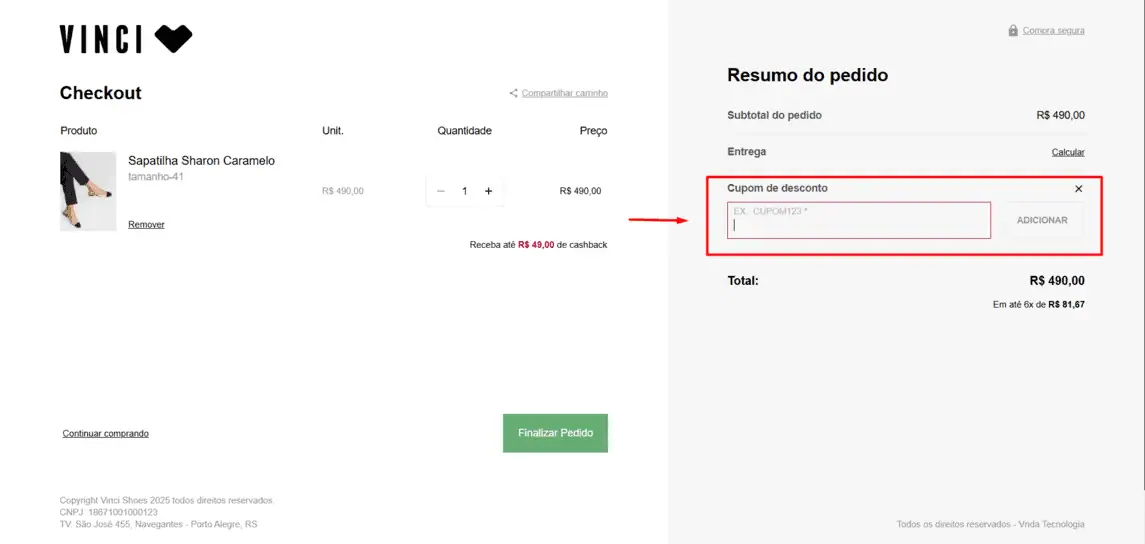Image resolution: width=1145 pixels, height=544 pixels.
Task: Open the Sapatilha Sharon Caramelo product thumbnail
Action: pyautogui.click(x=88, y=191)
